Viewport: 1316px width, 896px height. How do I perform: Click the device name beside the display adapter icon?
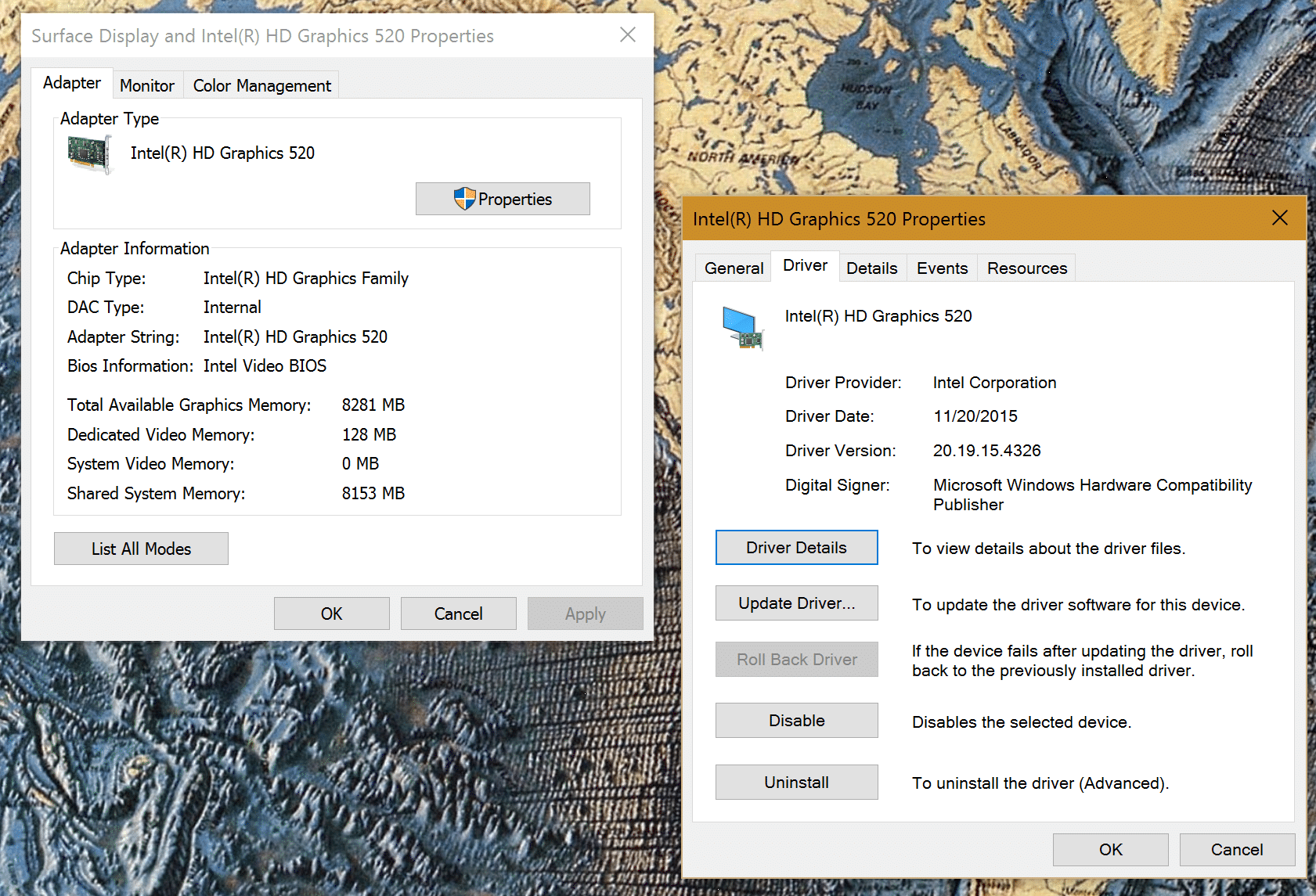pyautogui.click(x=878, y=316)
